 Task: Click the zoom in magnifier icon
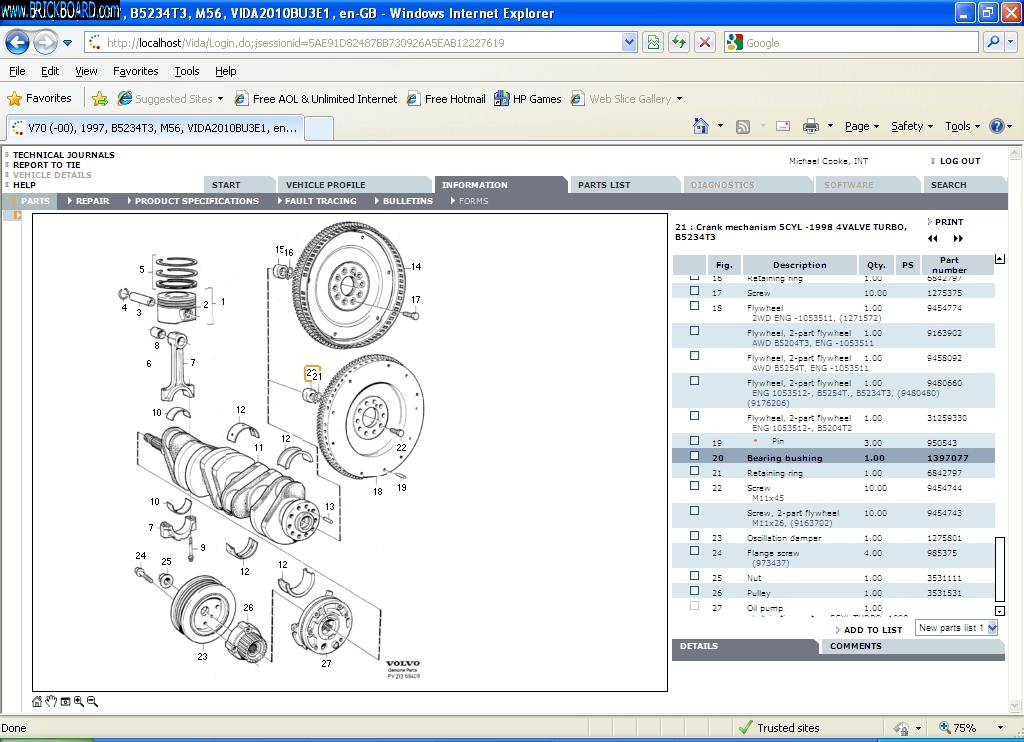78,702
